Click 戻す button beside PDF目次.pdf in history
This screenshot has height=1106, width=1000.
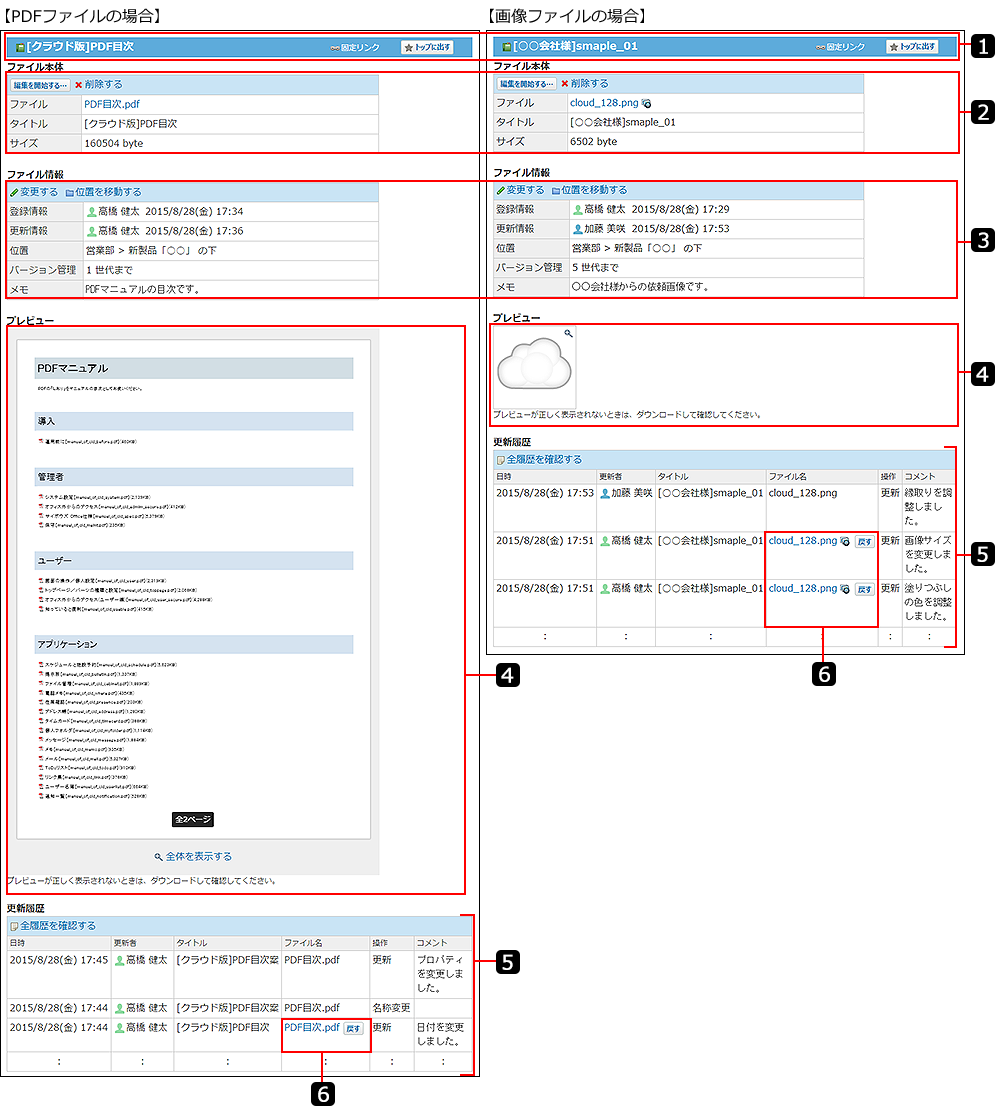tap(353, 1028)
